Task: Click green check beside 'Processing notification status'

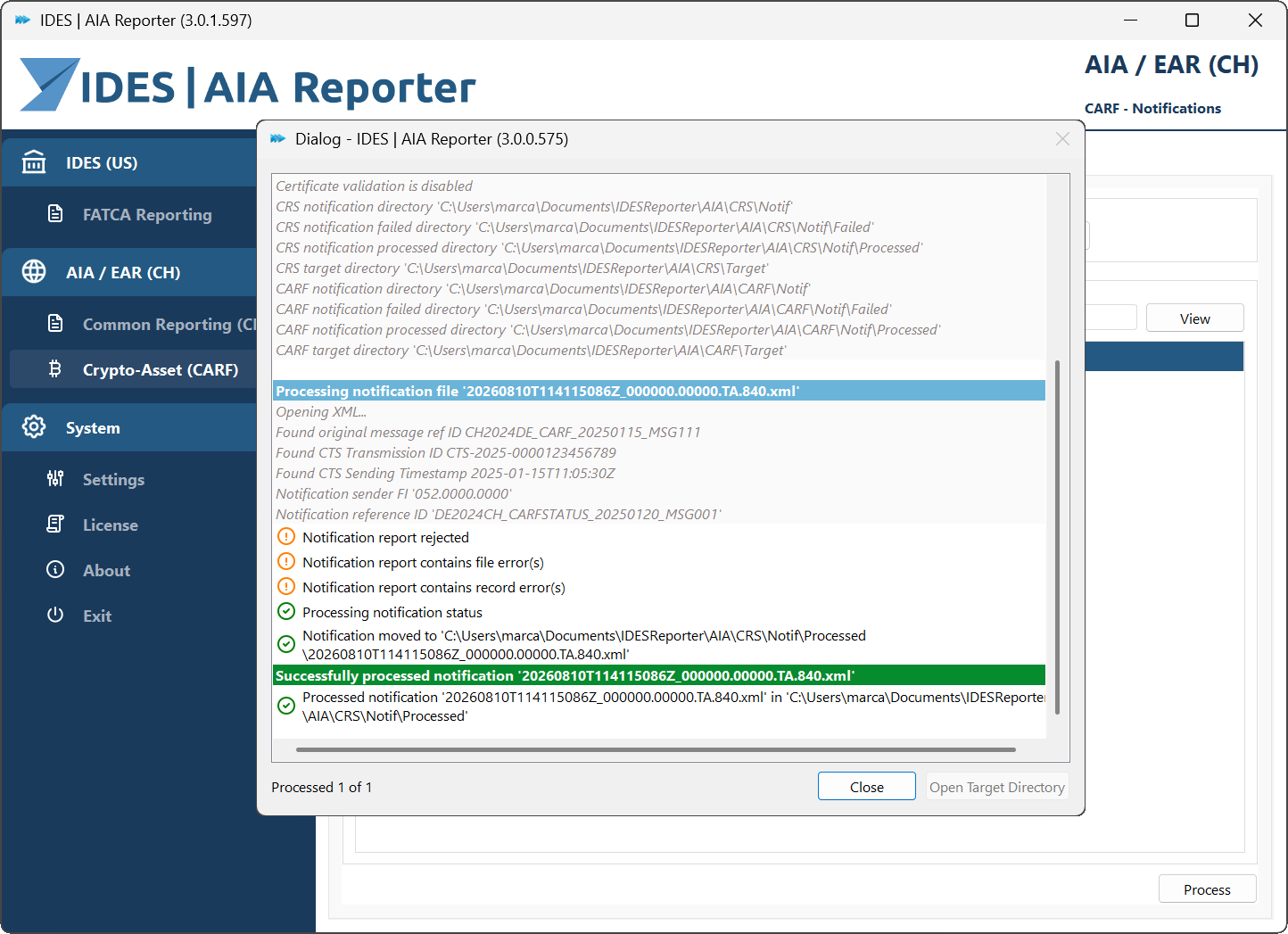Action: (x=286, y=612)
